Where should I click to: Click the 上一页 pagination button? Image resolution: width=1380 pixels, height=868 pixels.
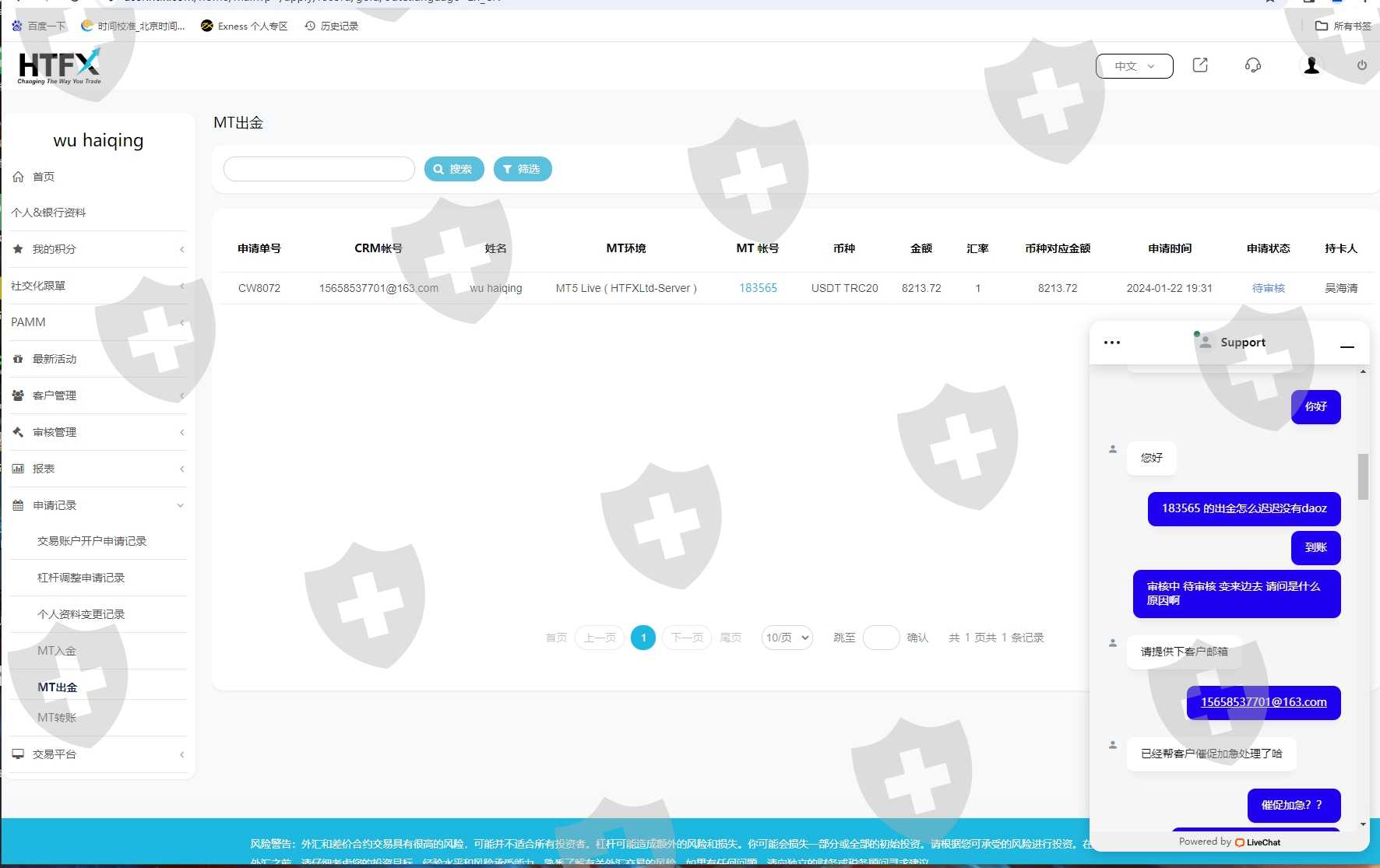[600, 638]
